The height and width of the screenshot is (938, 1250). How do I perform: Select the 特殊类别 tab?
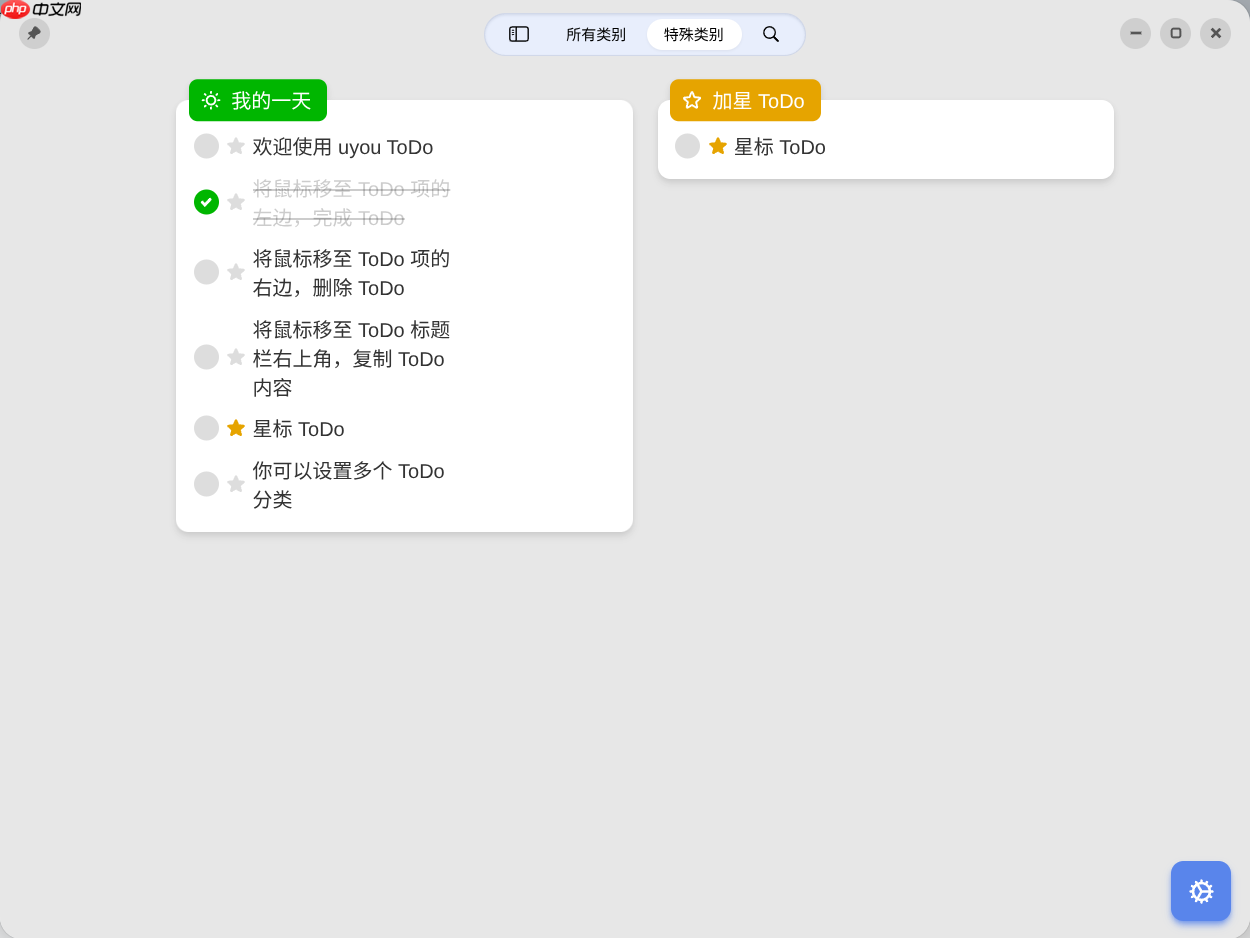(694, 33)
